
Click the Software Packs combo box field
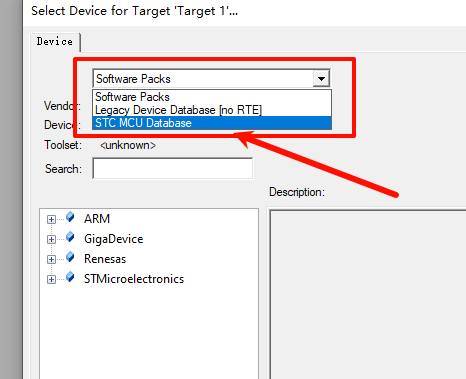(x=203, y=79)
